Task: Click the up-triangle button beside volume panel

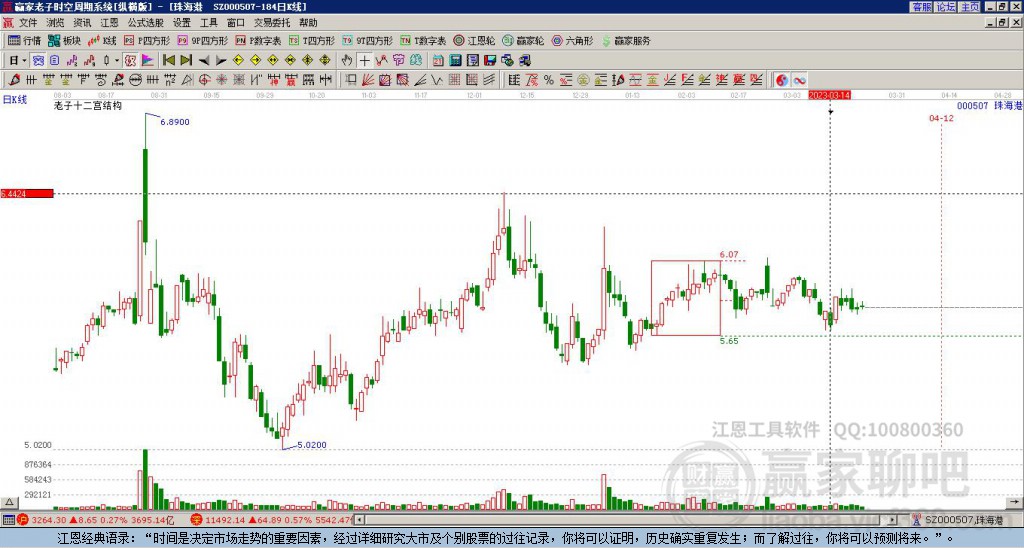Action: point(9,502)
